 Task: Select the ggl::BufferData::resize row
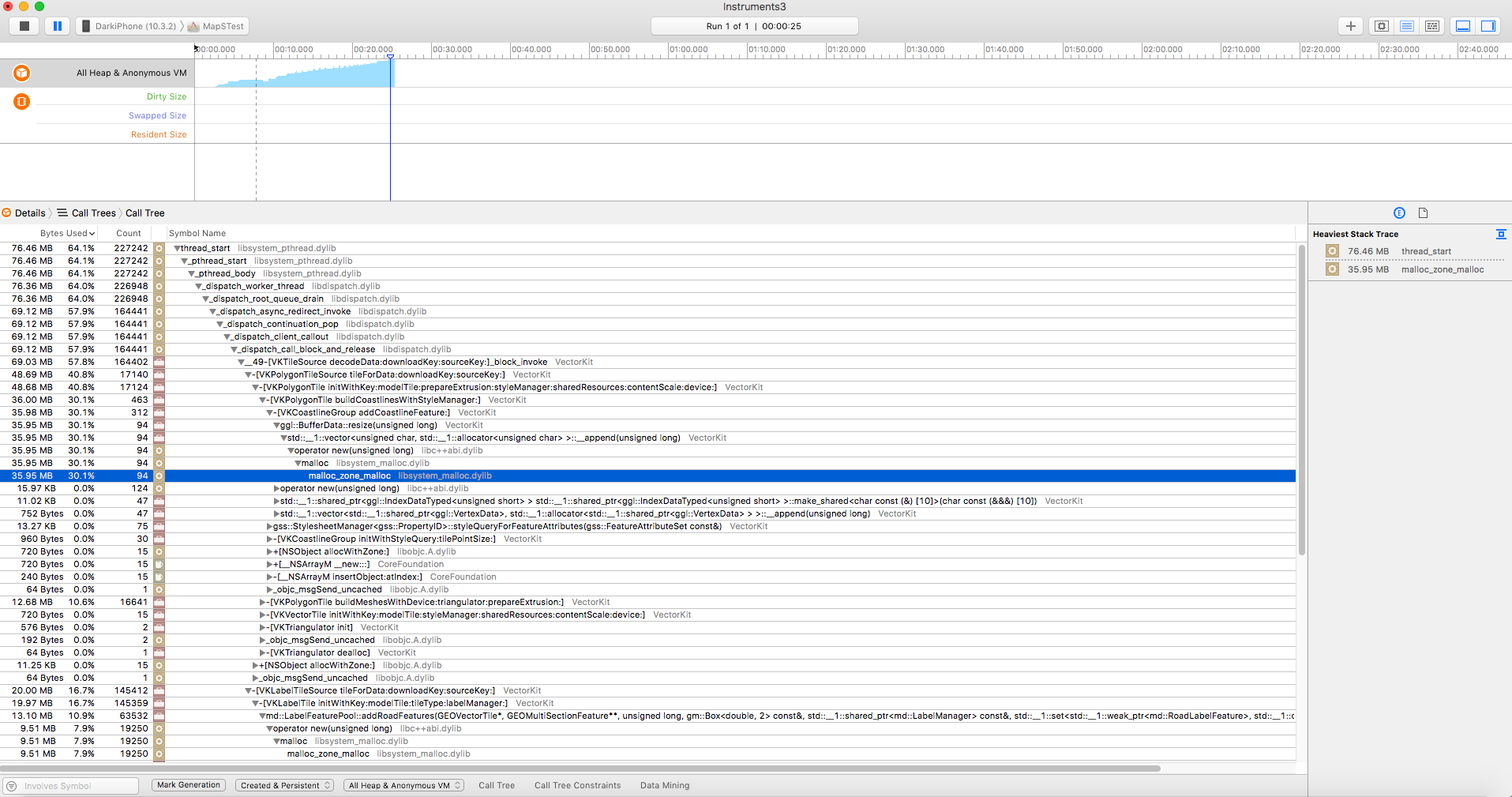pos(647,425)
